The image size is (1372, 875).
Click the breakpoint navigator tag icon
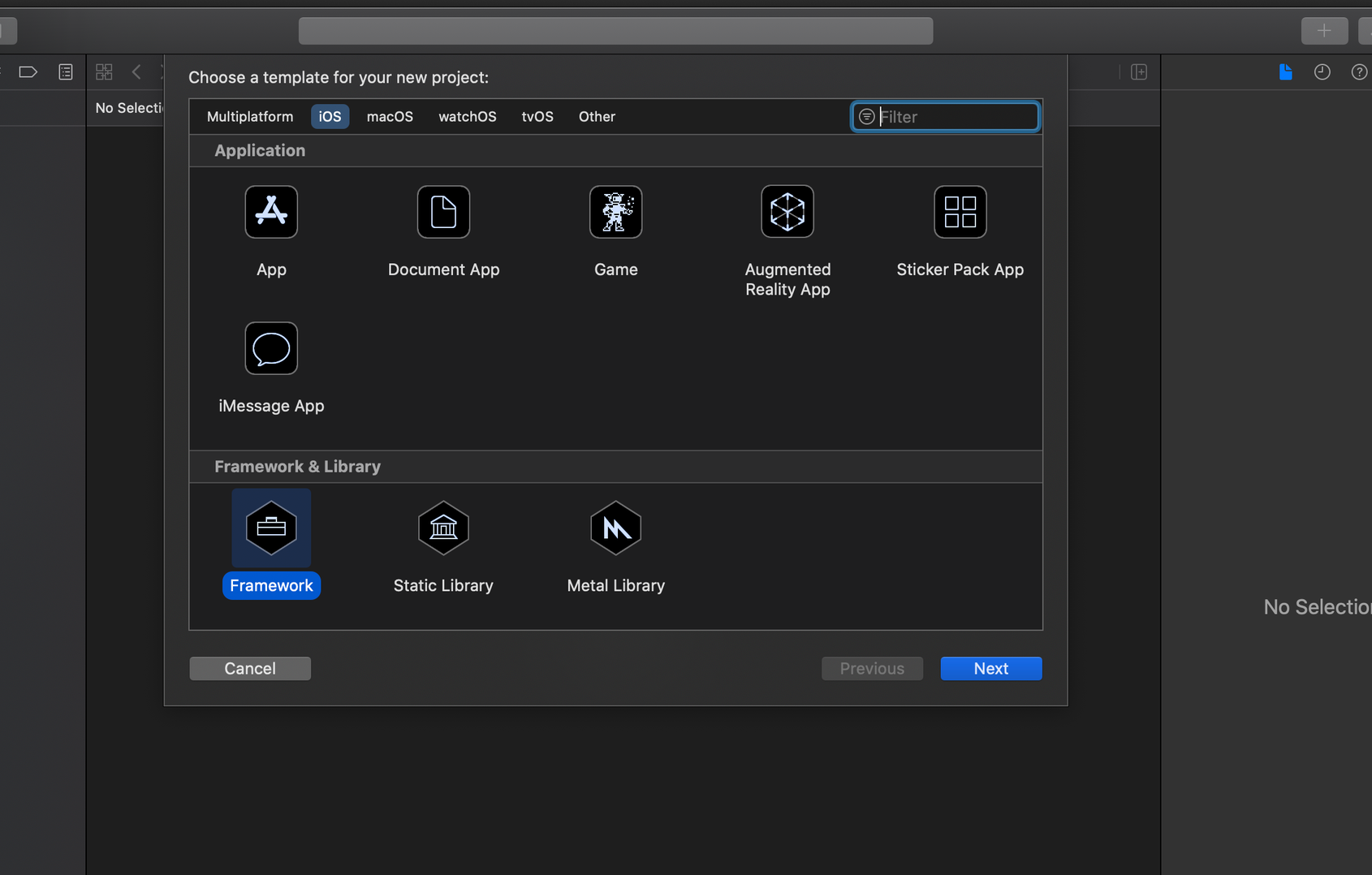pos(28,72)
